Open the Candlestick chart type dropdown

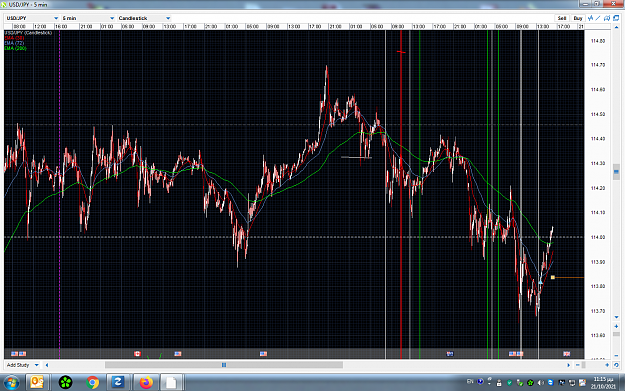[x=144, y=18]
